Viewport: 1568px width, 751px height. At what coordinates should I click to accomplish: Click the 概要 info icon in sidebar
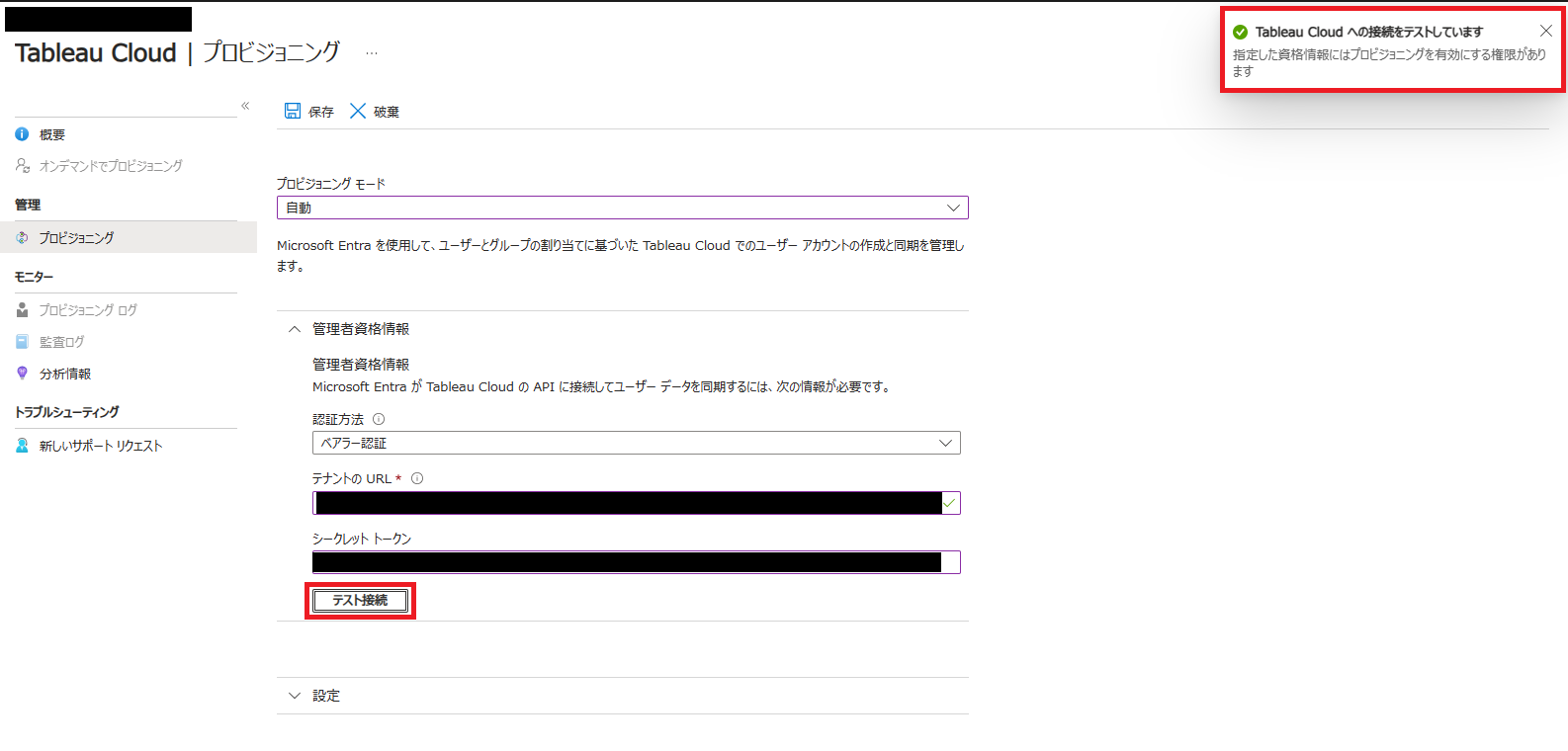tap(22, 134)
